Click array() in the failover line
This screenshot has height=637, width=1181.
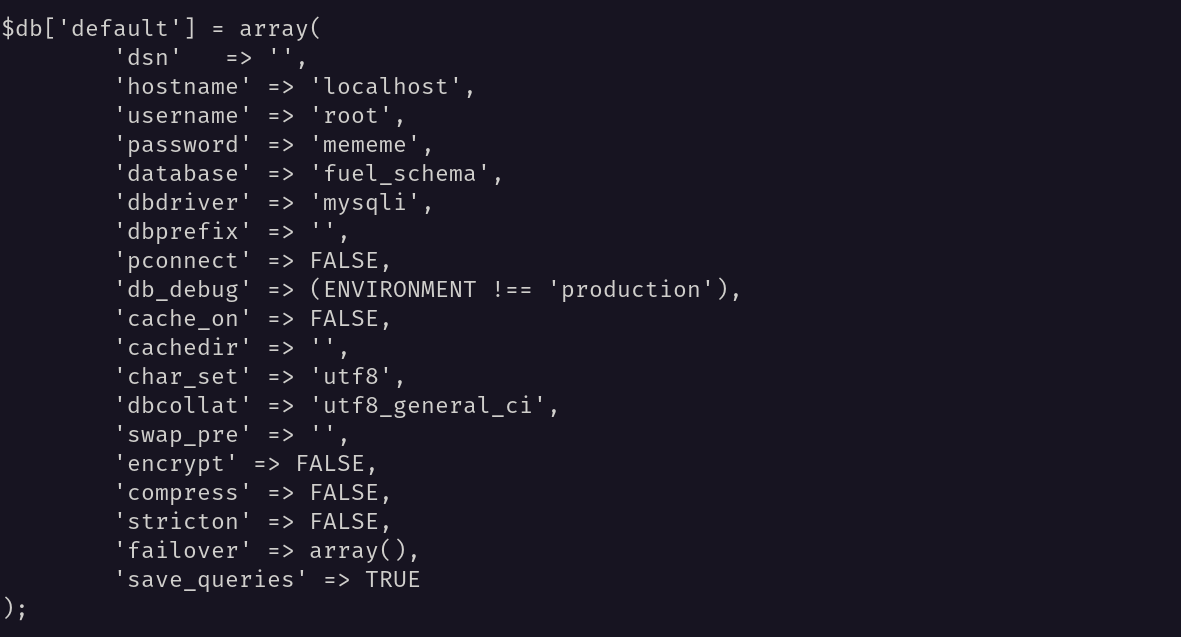click(358, 551)
